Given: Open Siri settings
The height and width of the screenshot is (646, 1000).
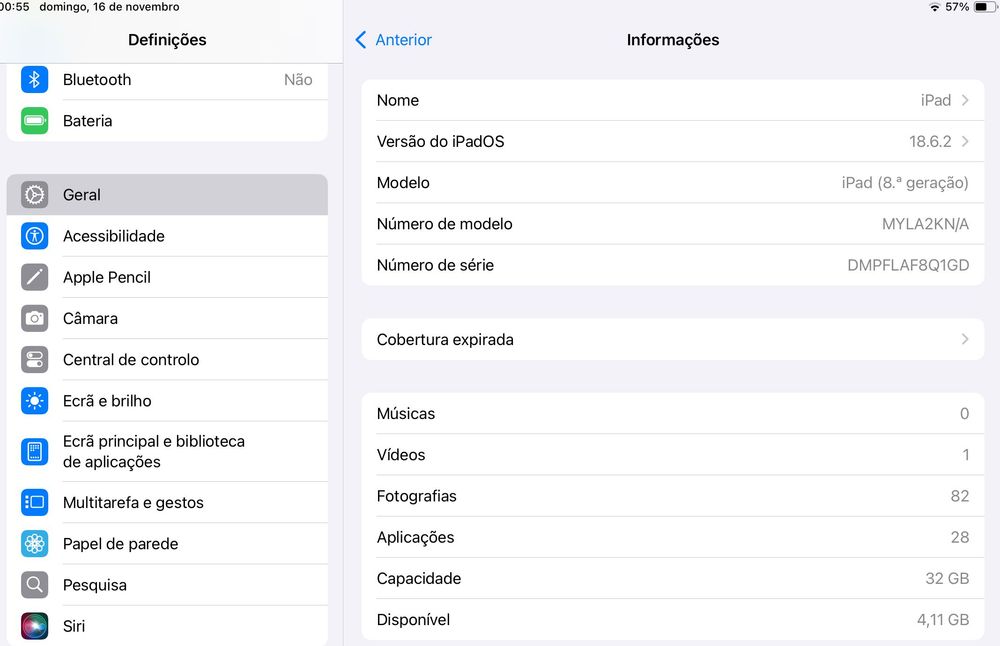Looking at the screenshot, I should tap(167, 626).
